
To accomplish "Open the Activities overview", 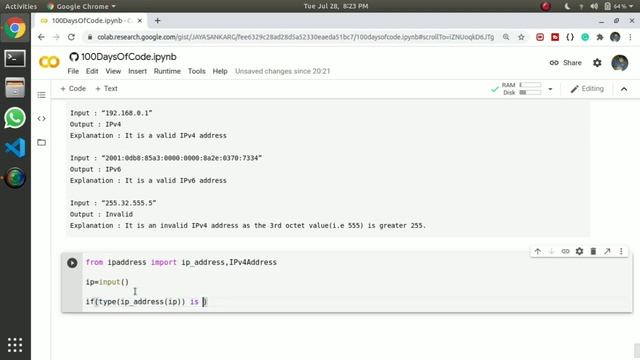I will pyautogui.click(x=21, y=6).
